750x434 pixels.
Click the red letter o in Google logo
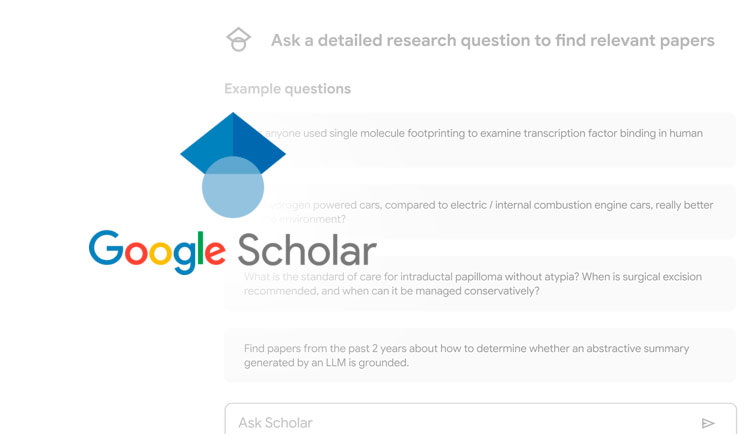point(138,255)
